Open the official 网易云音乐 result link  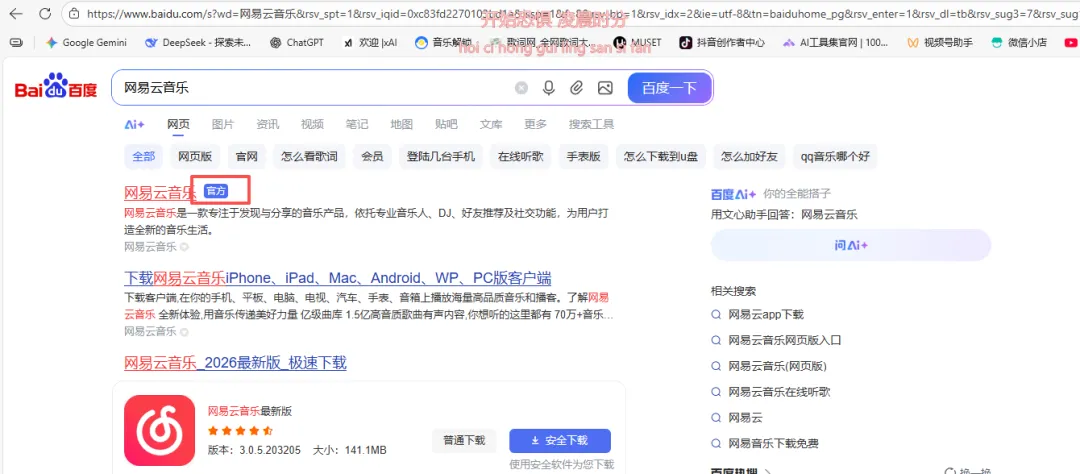[160, 192]
